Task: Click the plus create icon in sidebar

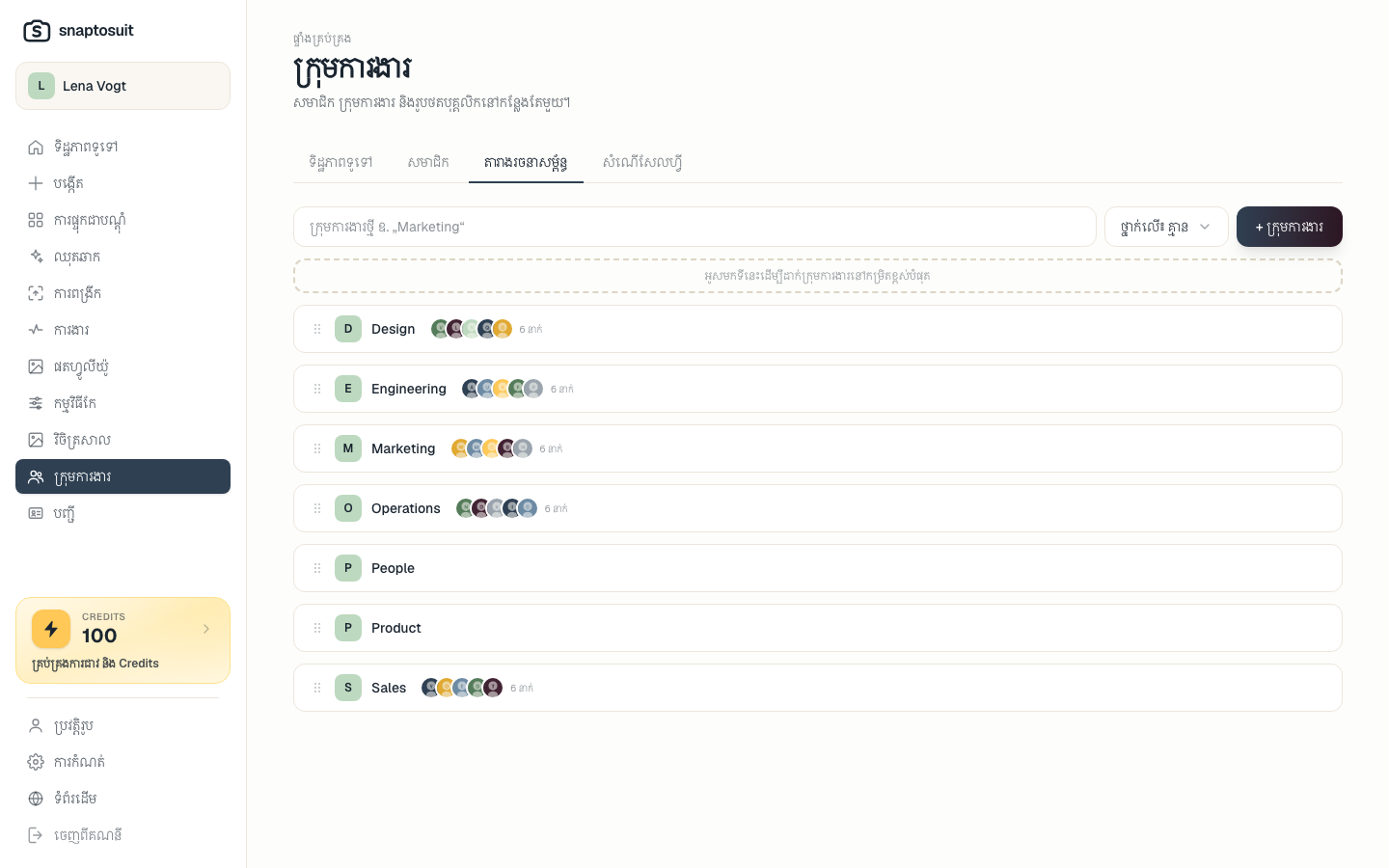Action: pyautogui.click(x=36, y=183)
